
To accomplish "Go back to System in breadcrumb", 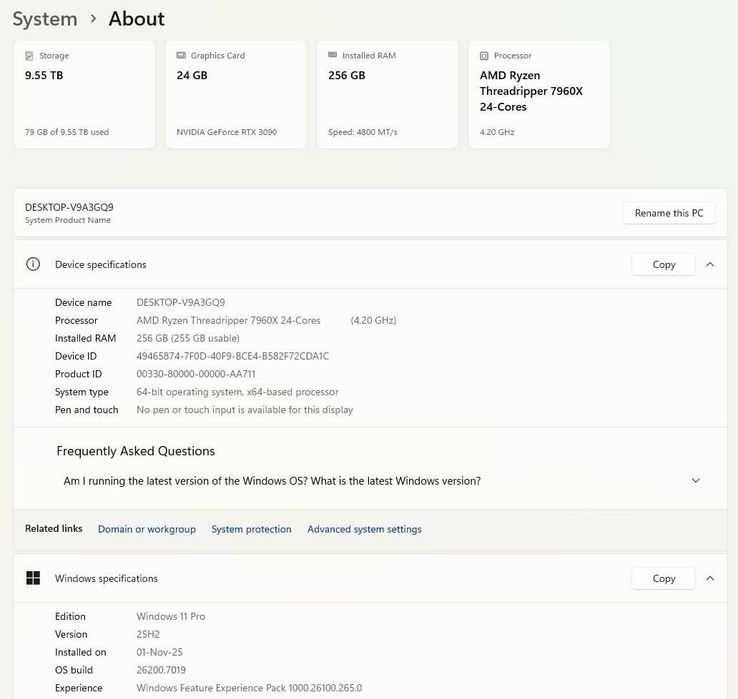I will 45,19.
